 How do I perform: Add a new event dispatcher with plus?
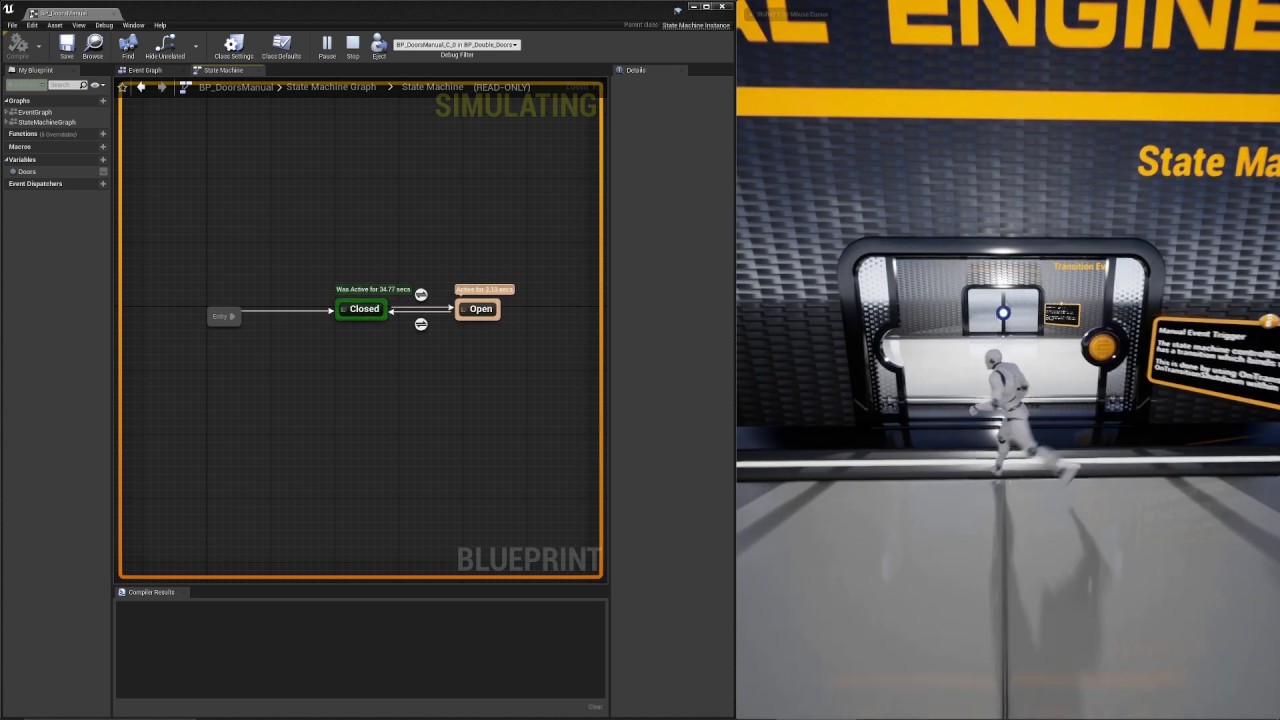coord(102,184)
